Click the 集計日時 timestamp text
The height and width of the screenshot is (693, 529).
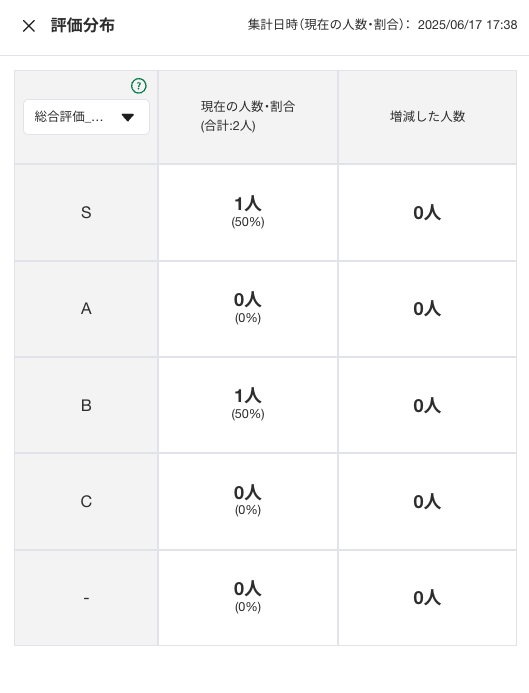tap(382, 25)
